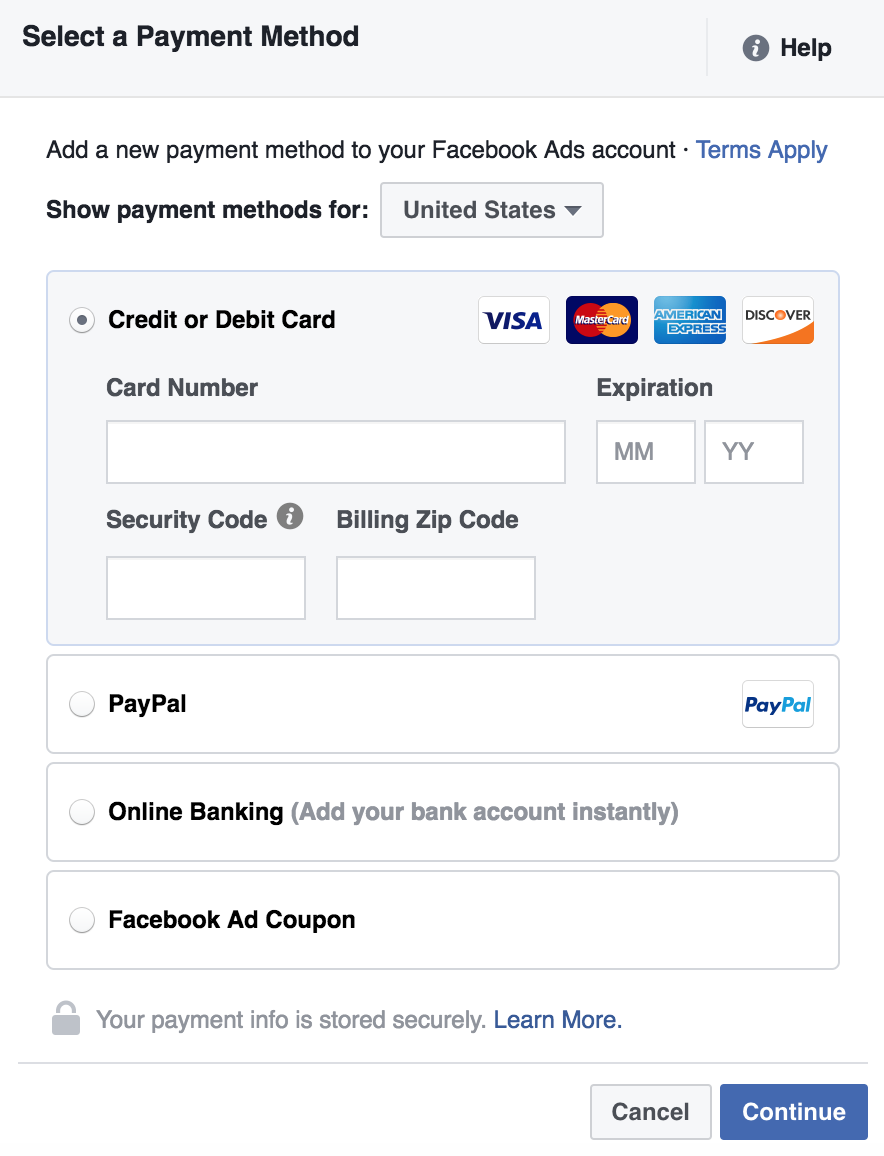Open the United States country dropdown
Screen dimensions: 884x1156
click(x=491, y=210)
